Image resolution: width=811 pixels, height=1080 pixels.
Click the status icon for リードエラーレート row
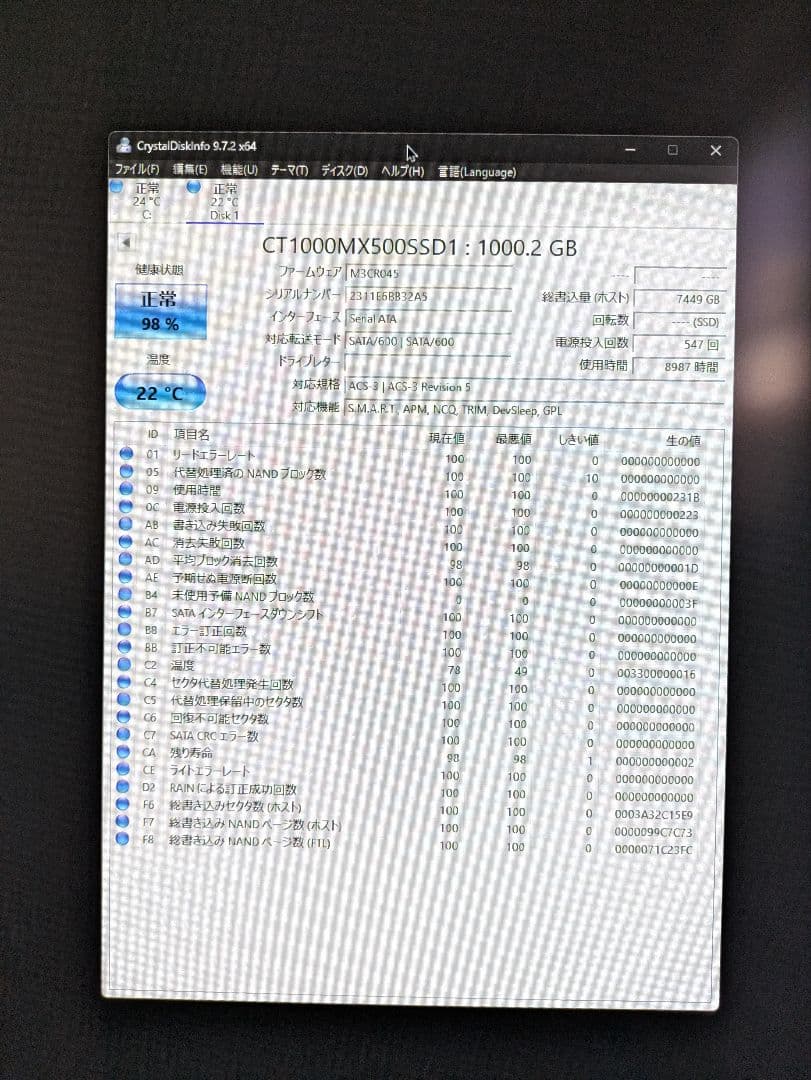[126, 454]
